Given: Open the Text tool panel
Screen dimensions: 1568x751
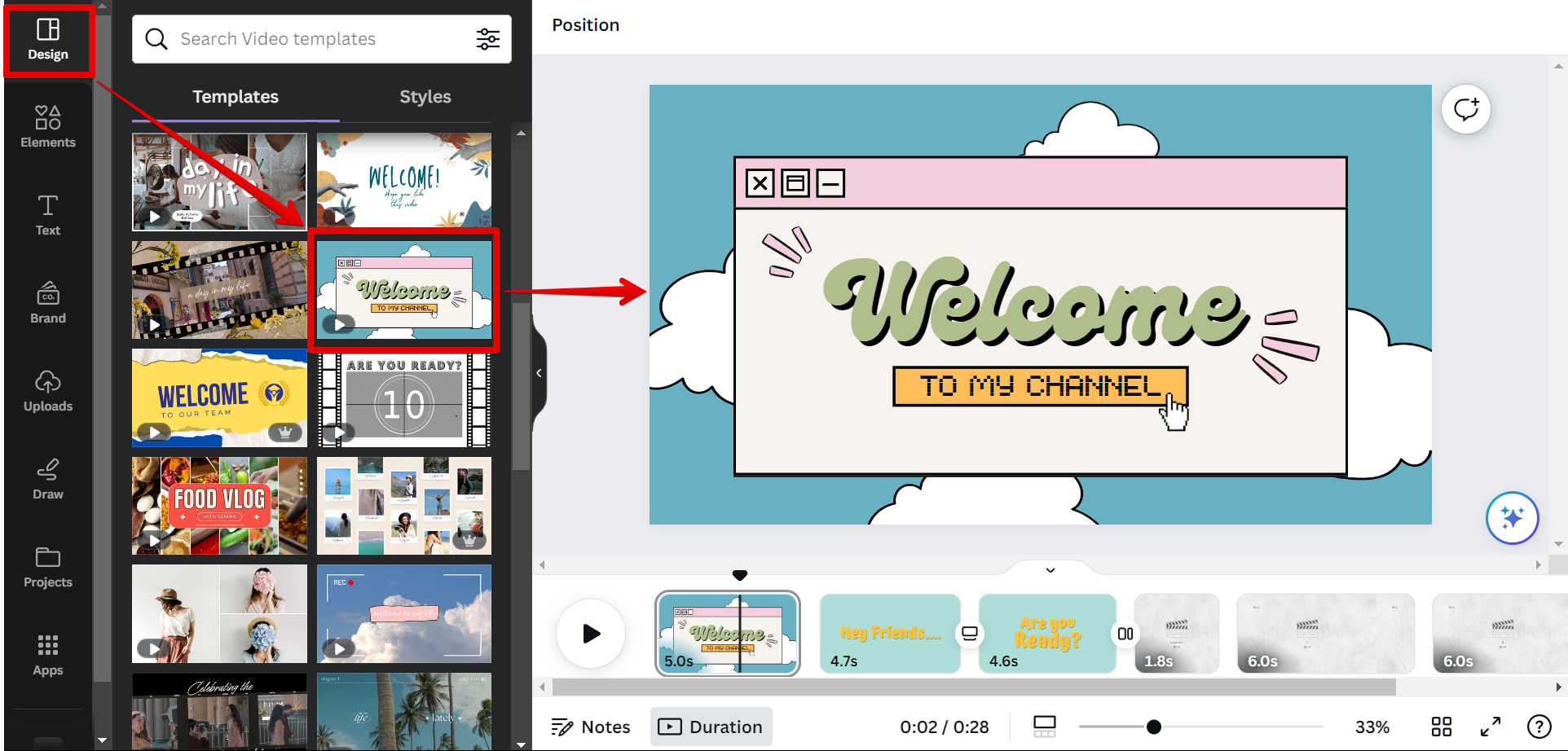Looking at the screenshot, I should pyautogui.click(x=48, y=215).
